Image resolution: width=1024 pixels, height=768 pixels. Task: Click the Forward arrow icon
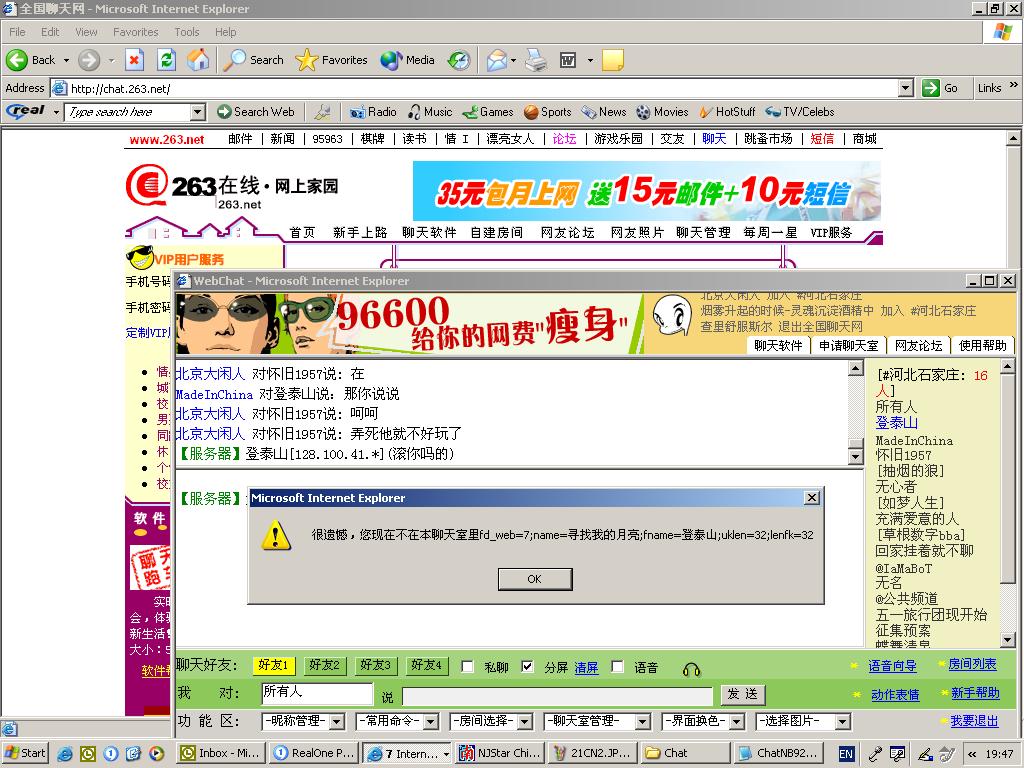pos(89,60)
